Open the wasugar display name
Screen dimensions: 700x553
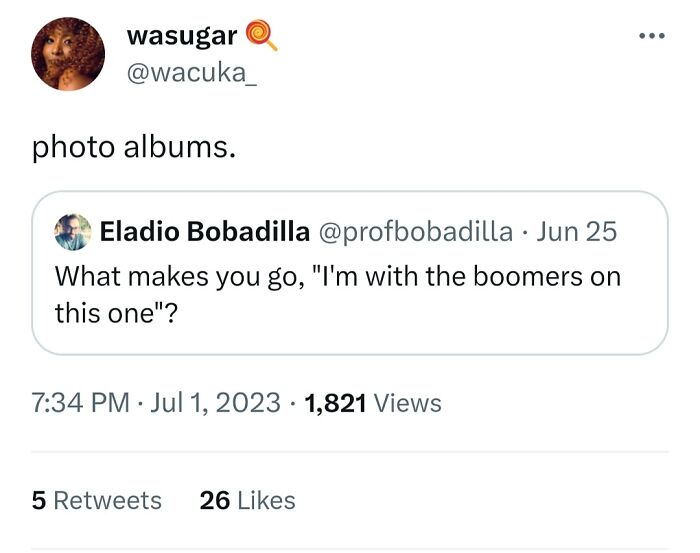coord(182,36)
